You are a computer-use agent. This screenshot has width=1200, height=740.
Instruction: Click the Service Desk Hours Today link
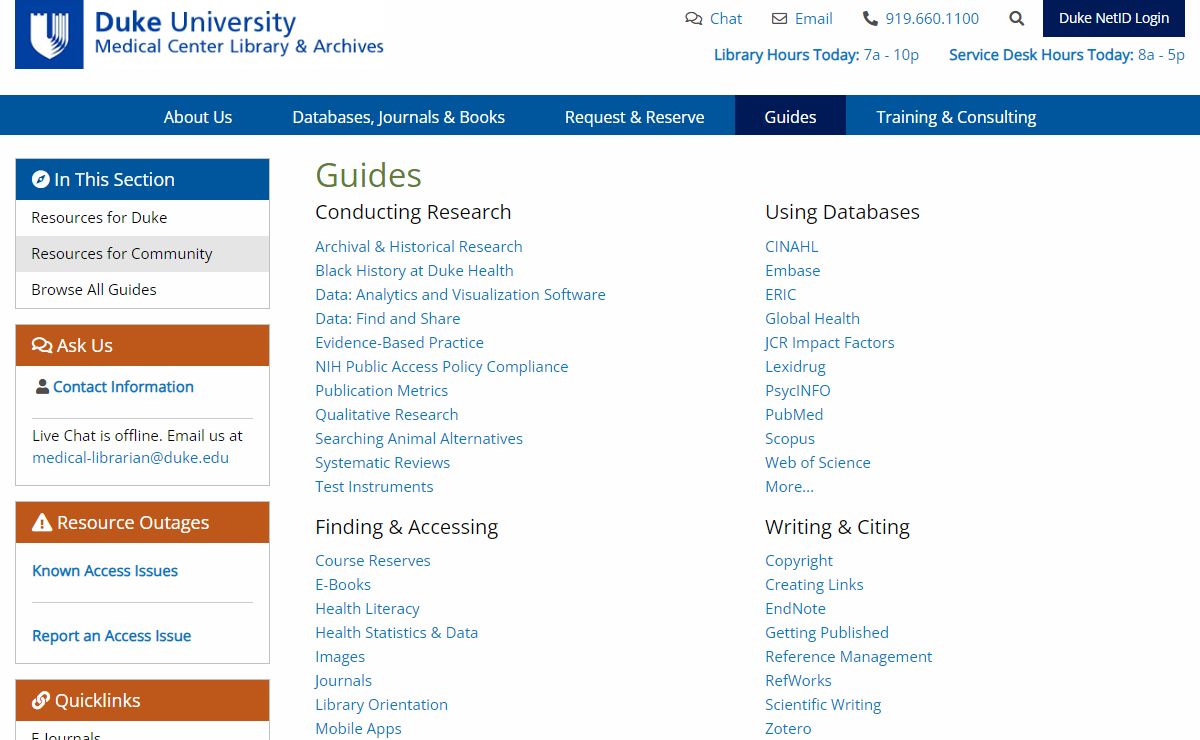1067,55
